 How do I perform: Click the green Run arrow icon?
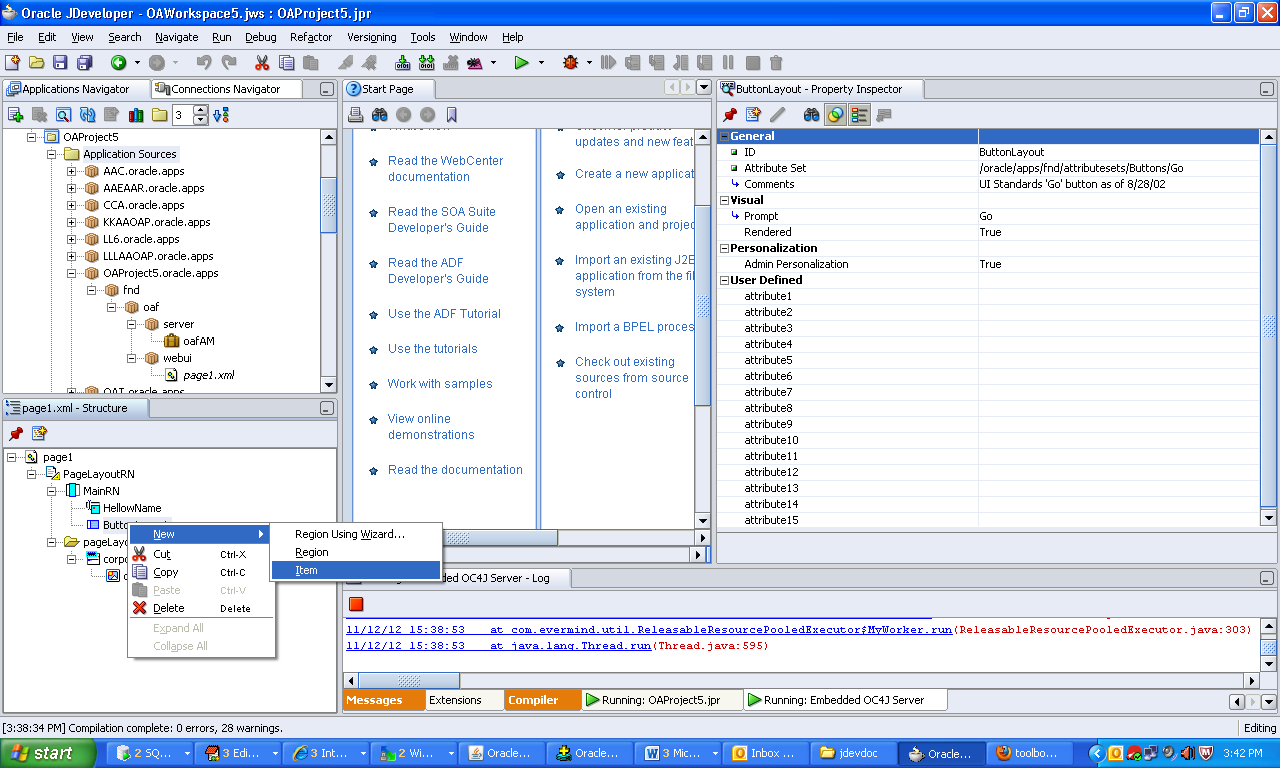521,63
